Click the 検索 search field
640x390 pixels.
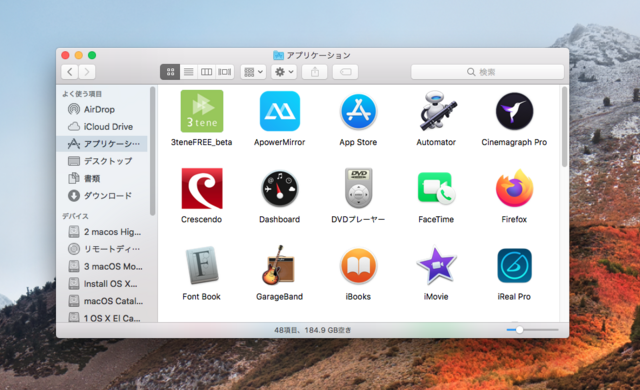487,72
